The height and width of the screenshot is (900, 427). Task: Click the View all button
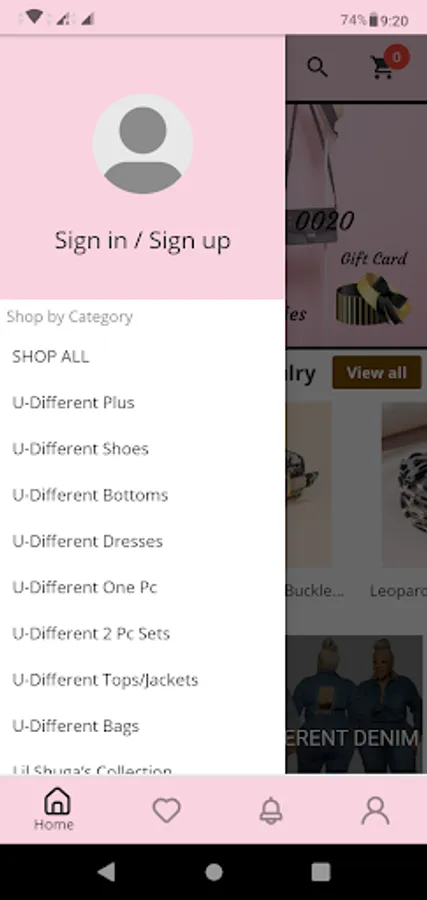[376, 373]
